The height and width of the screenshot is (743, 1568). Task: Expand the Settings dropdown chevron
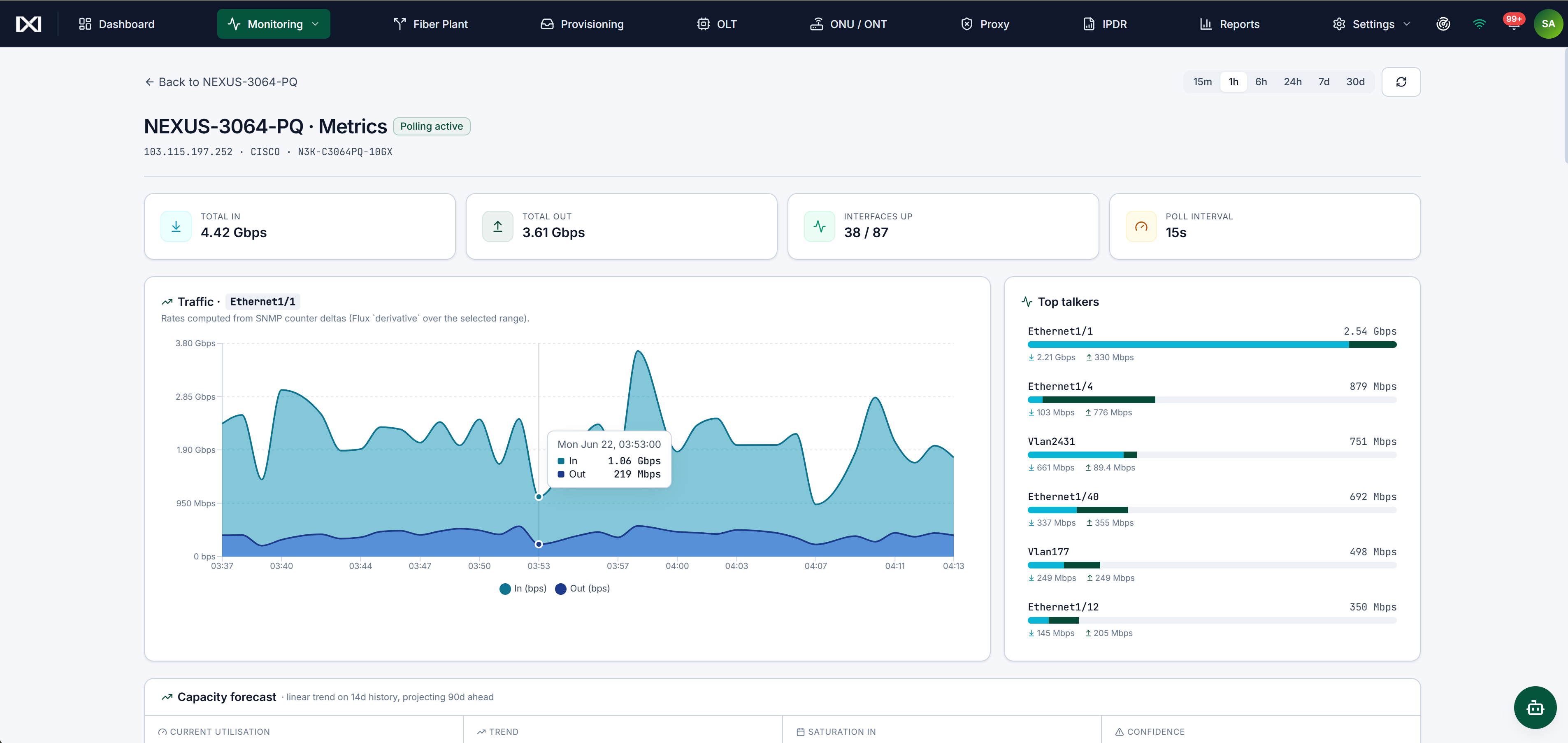(1407, 24)
